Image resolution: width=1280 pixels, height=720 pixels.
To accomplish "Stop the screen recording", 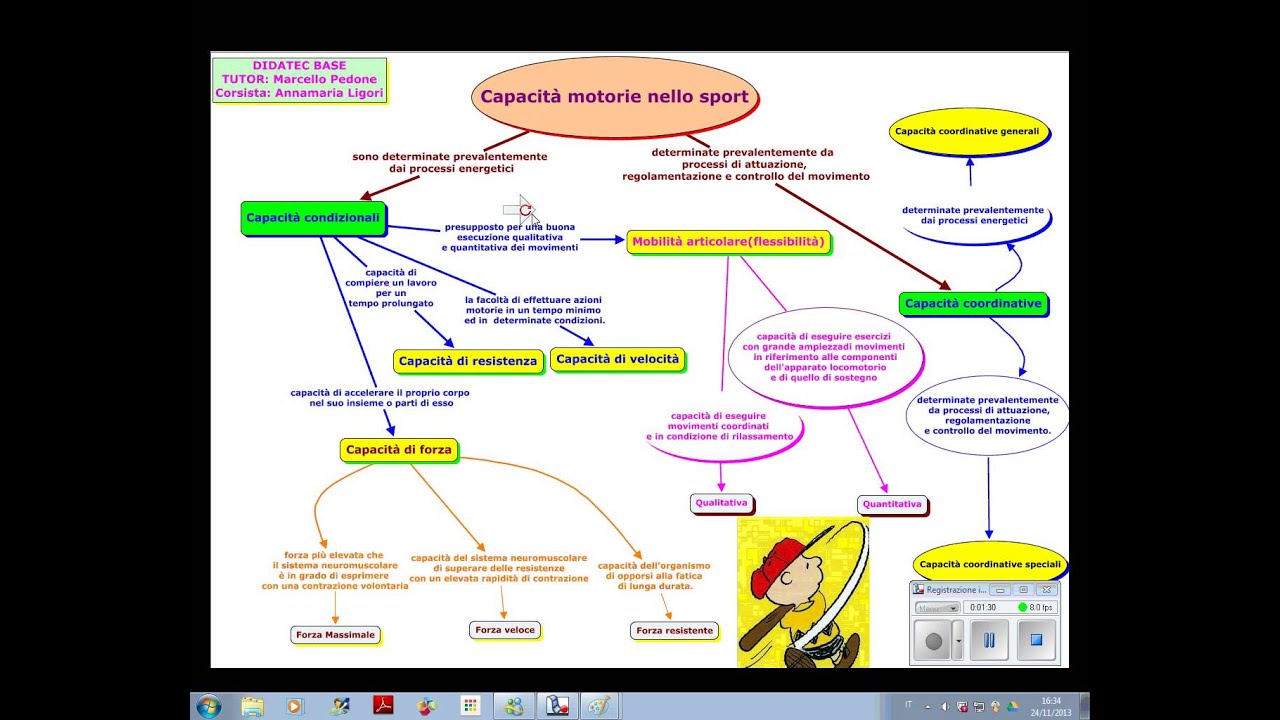I will 1036,640.
